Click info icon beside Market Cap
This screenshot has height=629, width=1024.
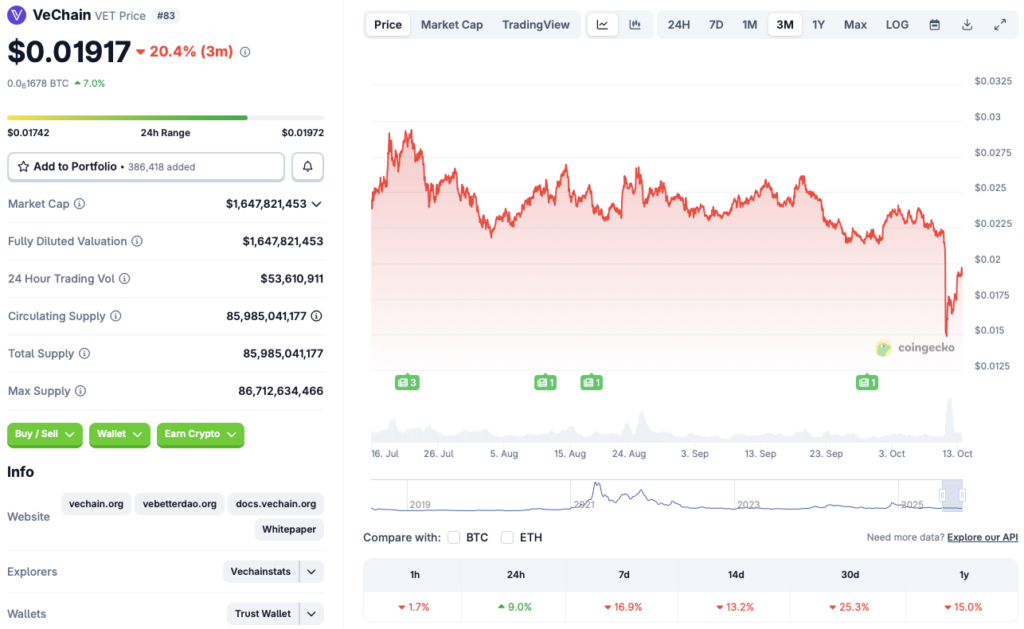point(80,204)
